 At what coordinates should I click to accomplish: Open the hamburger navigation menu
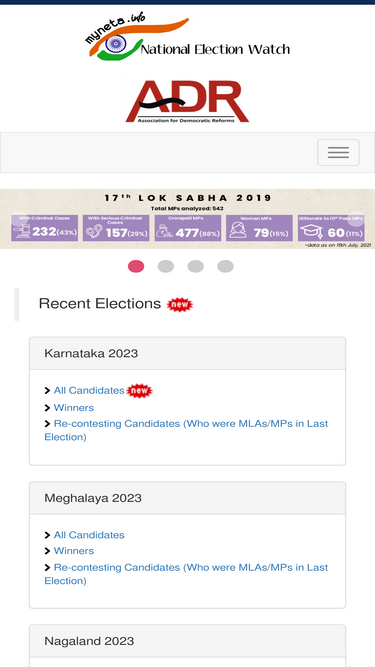tap(338, 152)
